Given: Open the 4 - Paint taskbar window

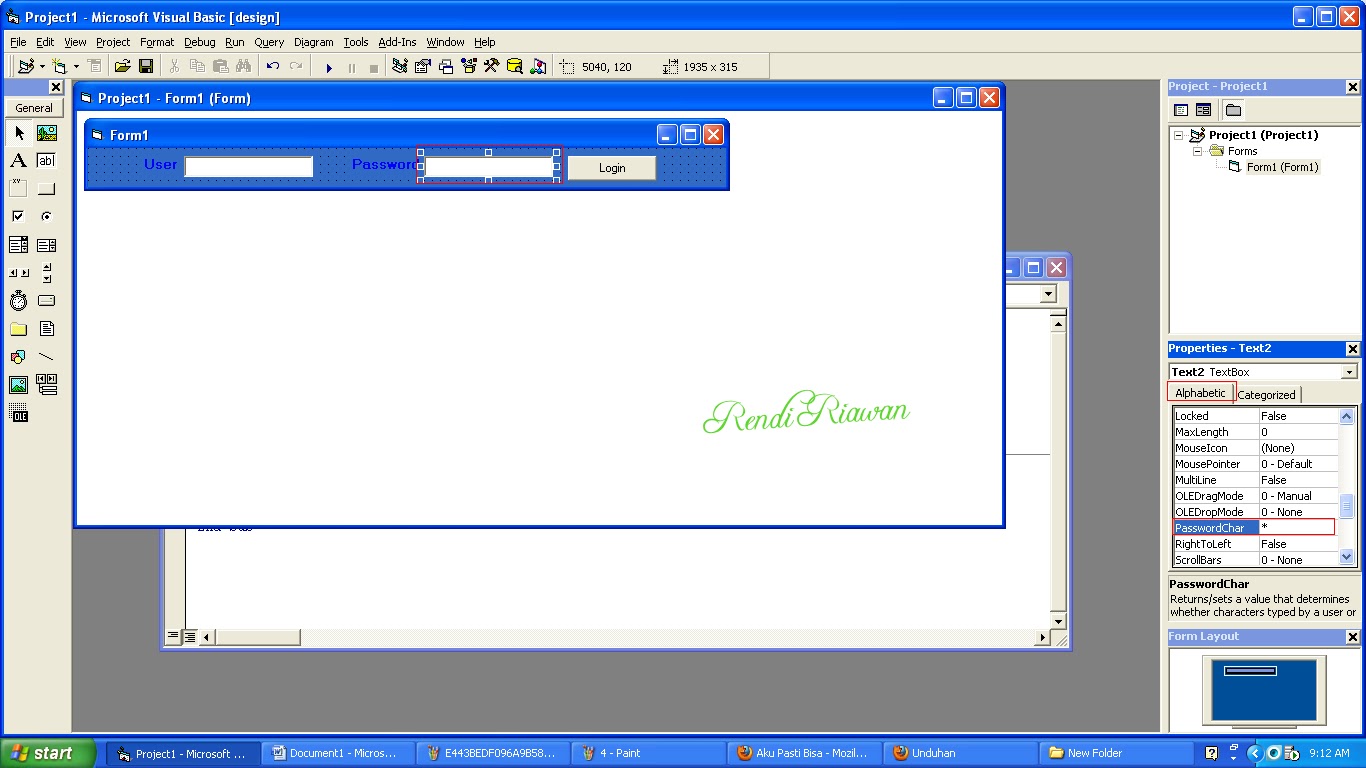Looking at the screenshot, I should coord(648,752).
